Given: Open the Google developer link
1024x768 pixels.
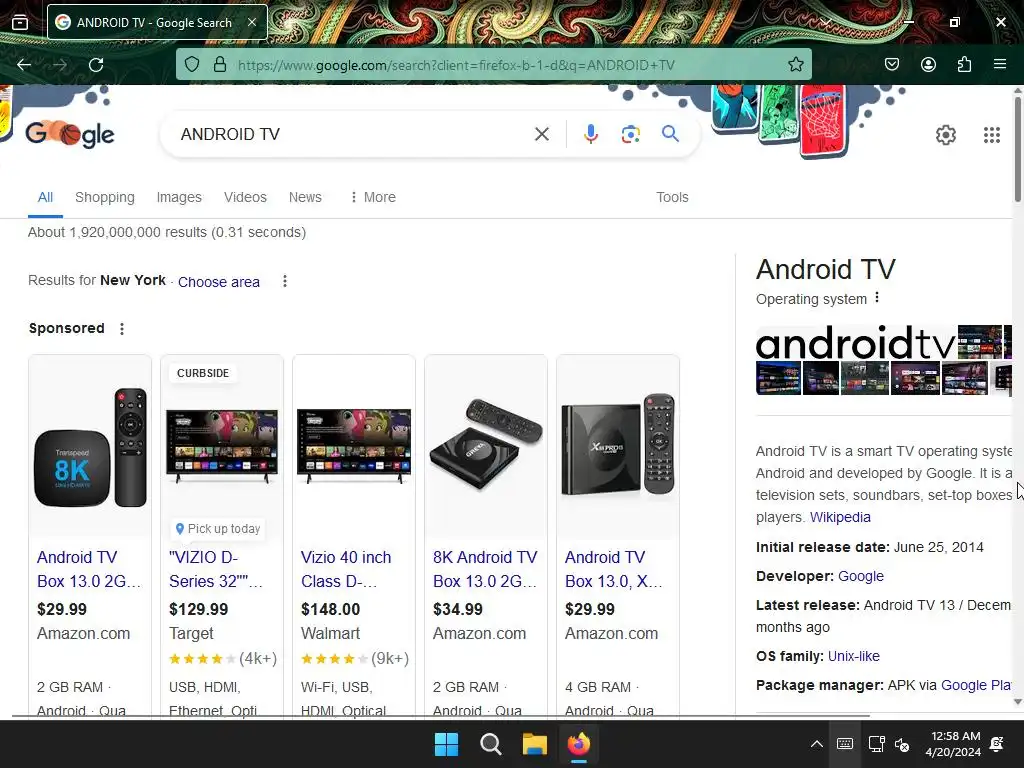Looking at the screenshot, I should point(861,576).
